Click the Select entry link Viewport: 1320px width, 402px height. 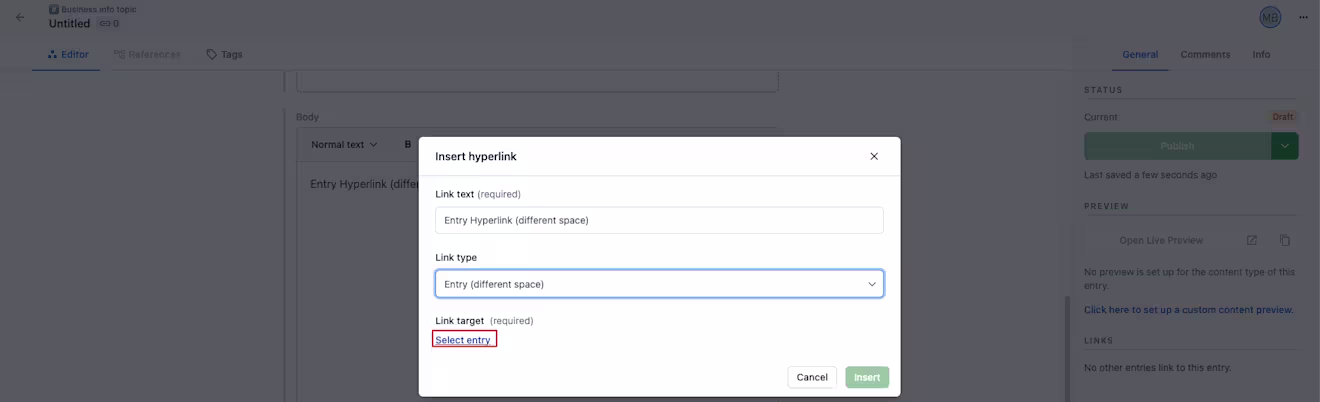(x=463, y=340)
